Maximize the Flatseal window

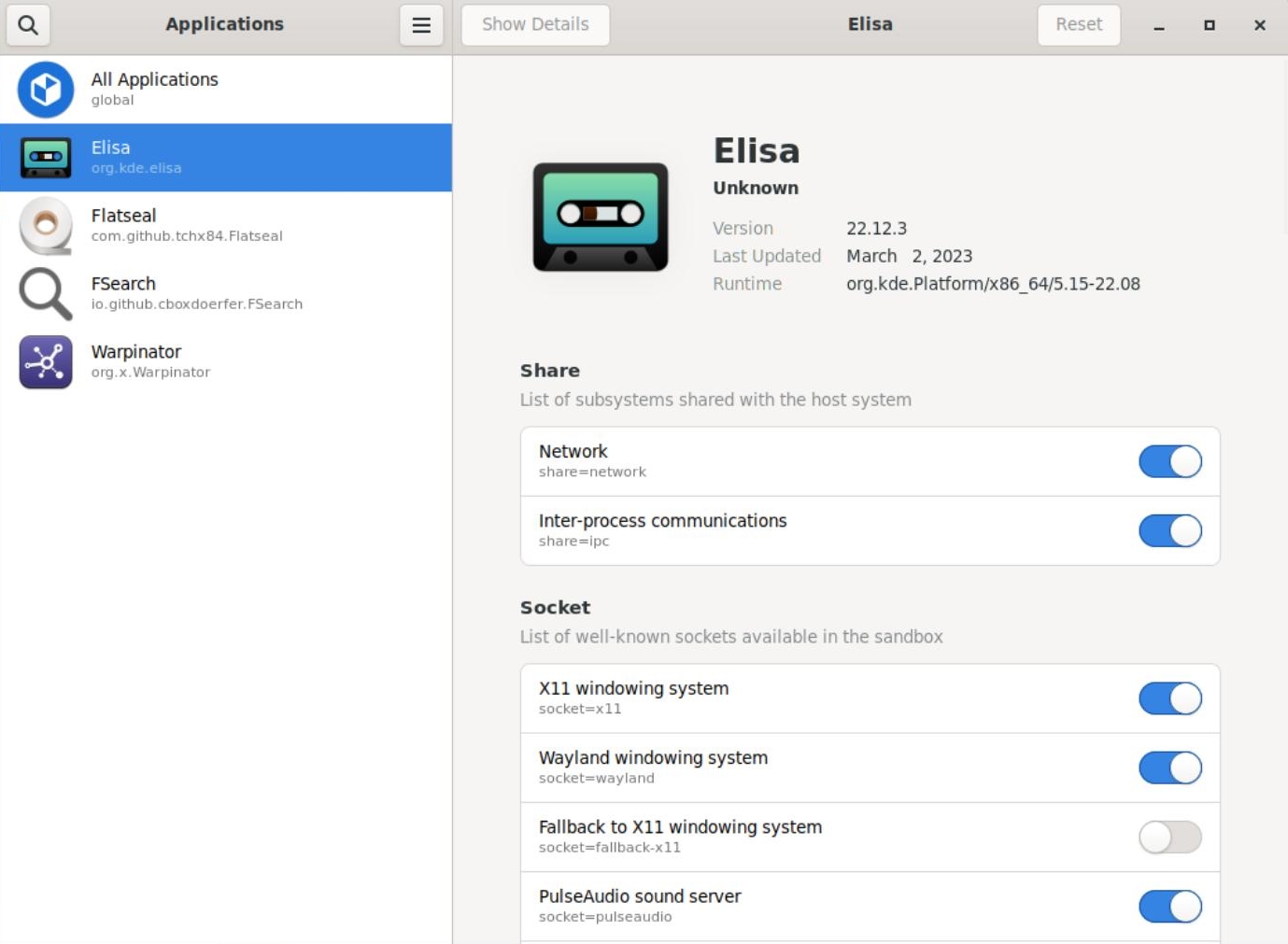(1210, 25)
